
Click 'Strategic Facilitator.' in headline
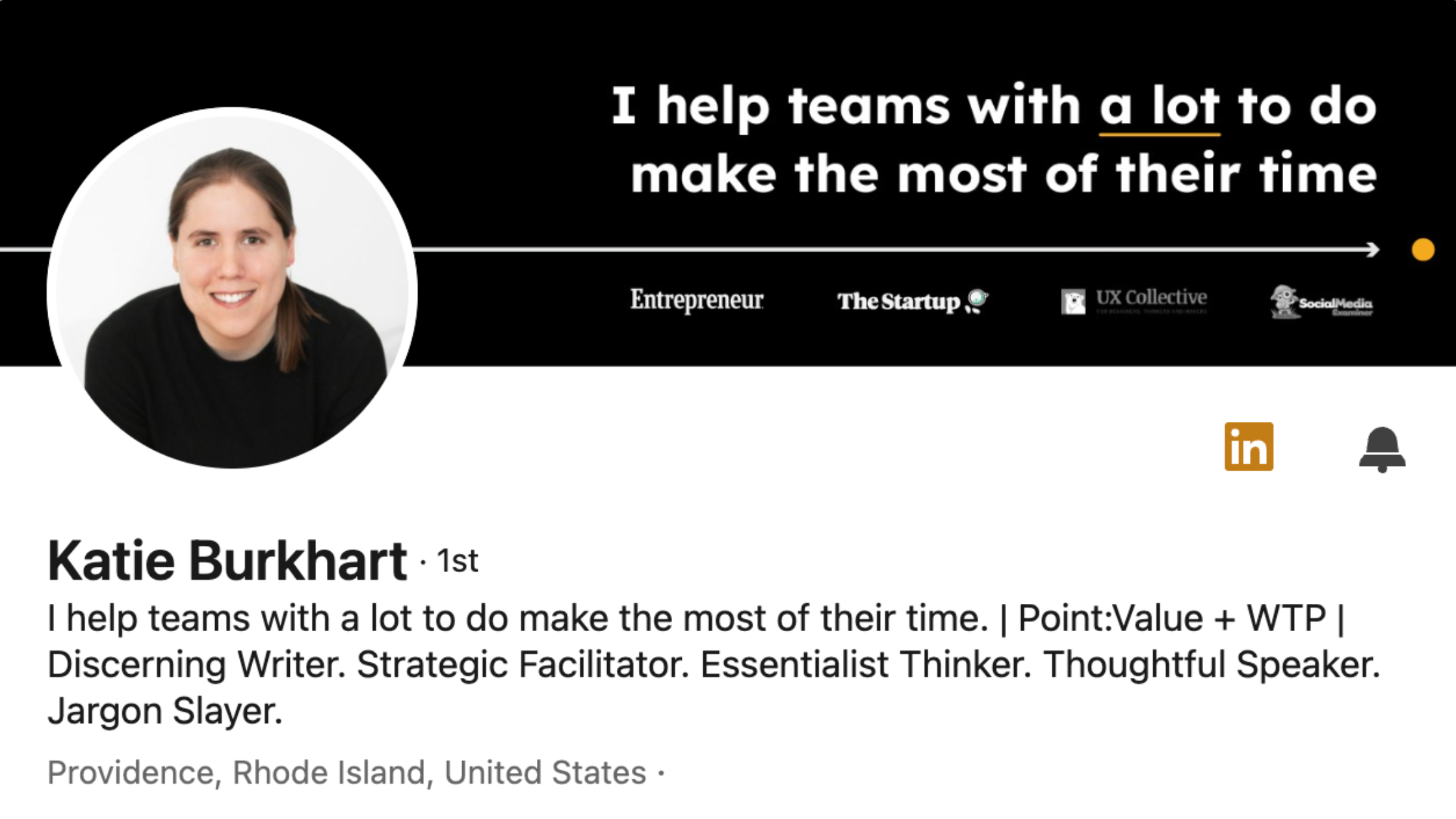pos(523,664)
